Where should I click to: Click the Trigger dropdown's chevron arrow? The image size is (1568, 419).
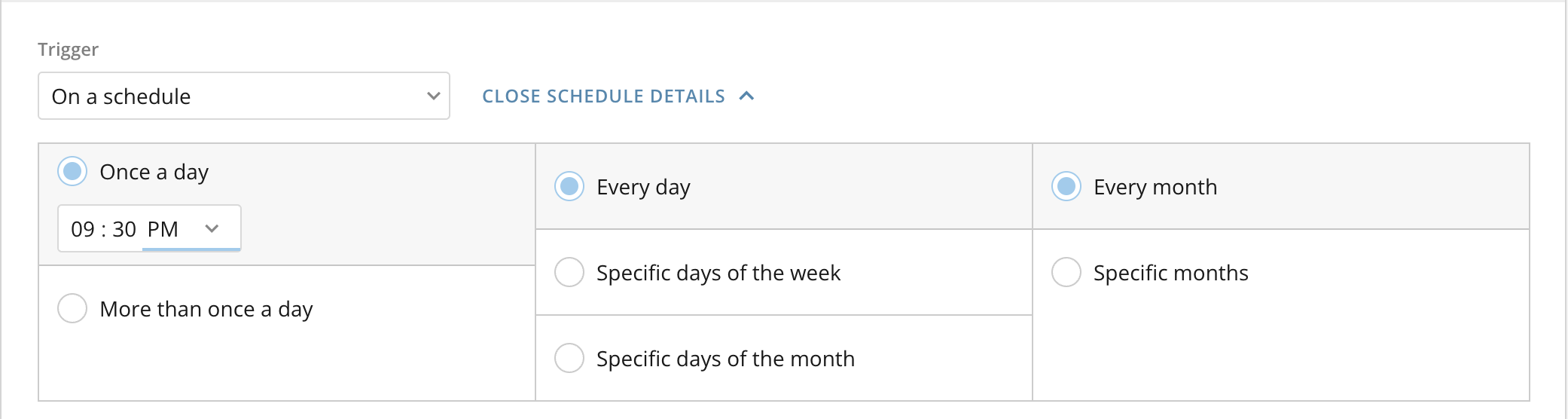click(433, 96)
